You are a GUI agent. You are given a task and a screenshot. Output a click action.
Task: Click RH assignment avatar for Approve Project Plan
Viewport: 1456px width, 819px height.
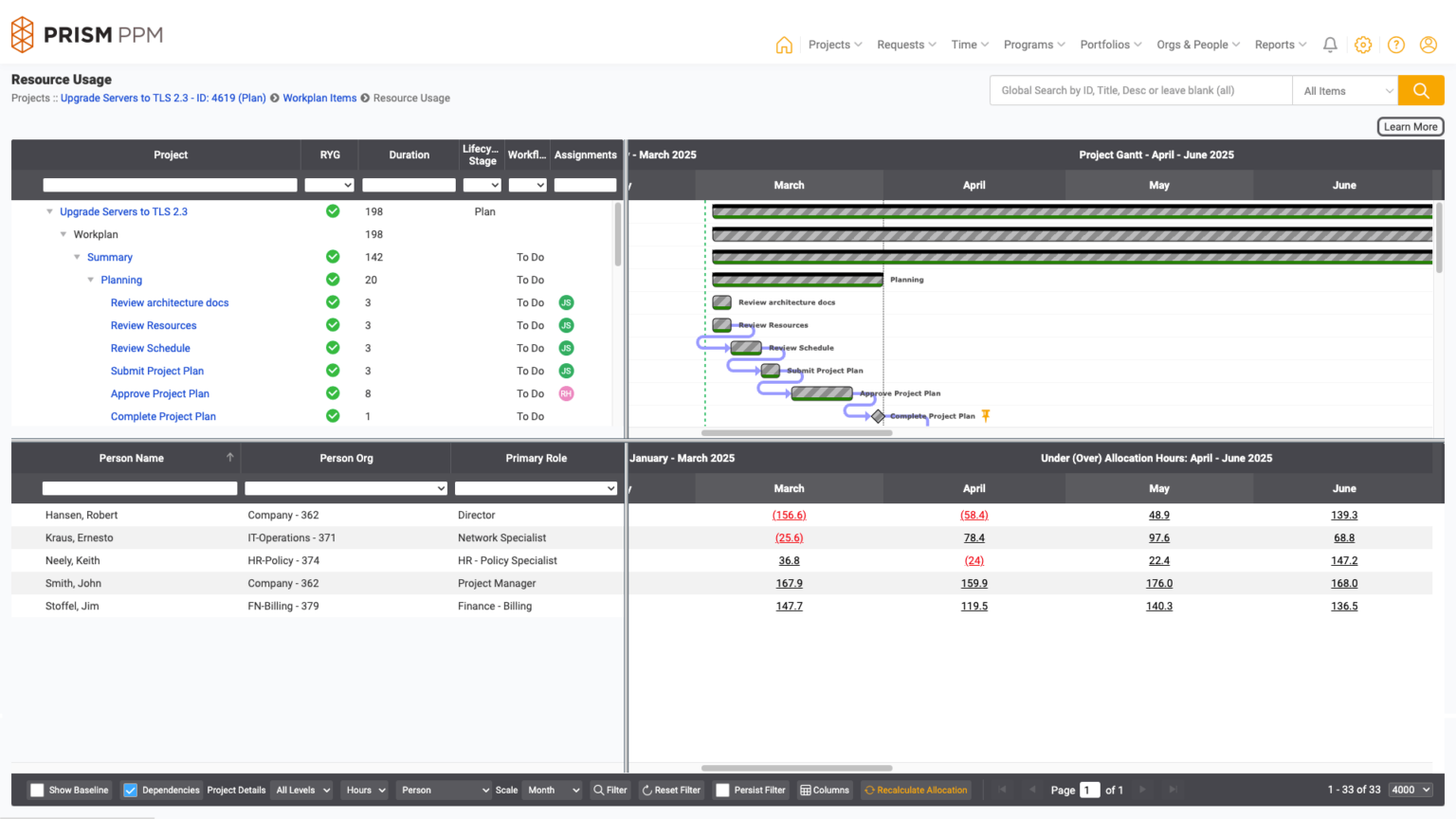click(566, 393)
